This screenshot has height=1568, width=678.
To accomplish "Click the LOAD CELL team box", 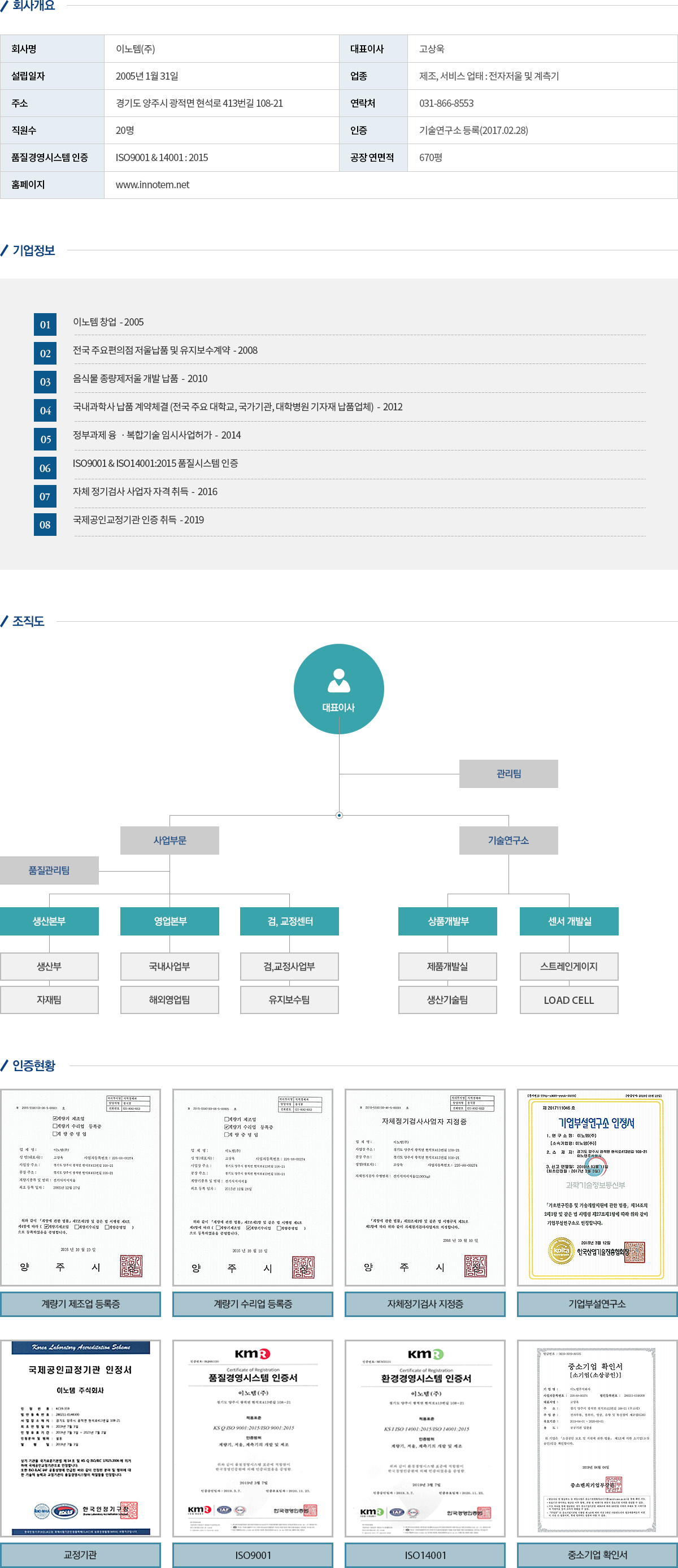I will pyautogui.click(x=568, y=1000).
